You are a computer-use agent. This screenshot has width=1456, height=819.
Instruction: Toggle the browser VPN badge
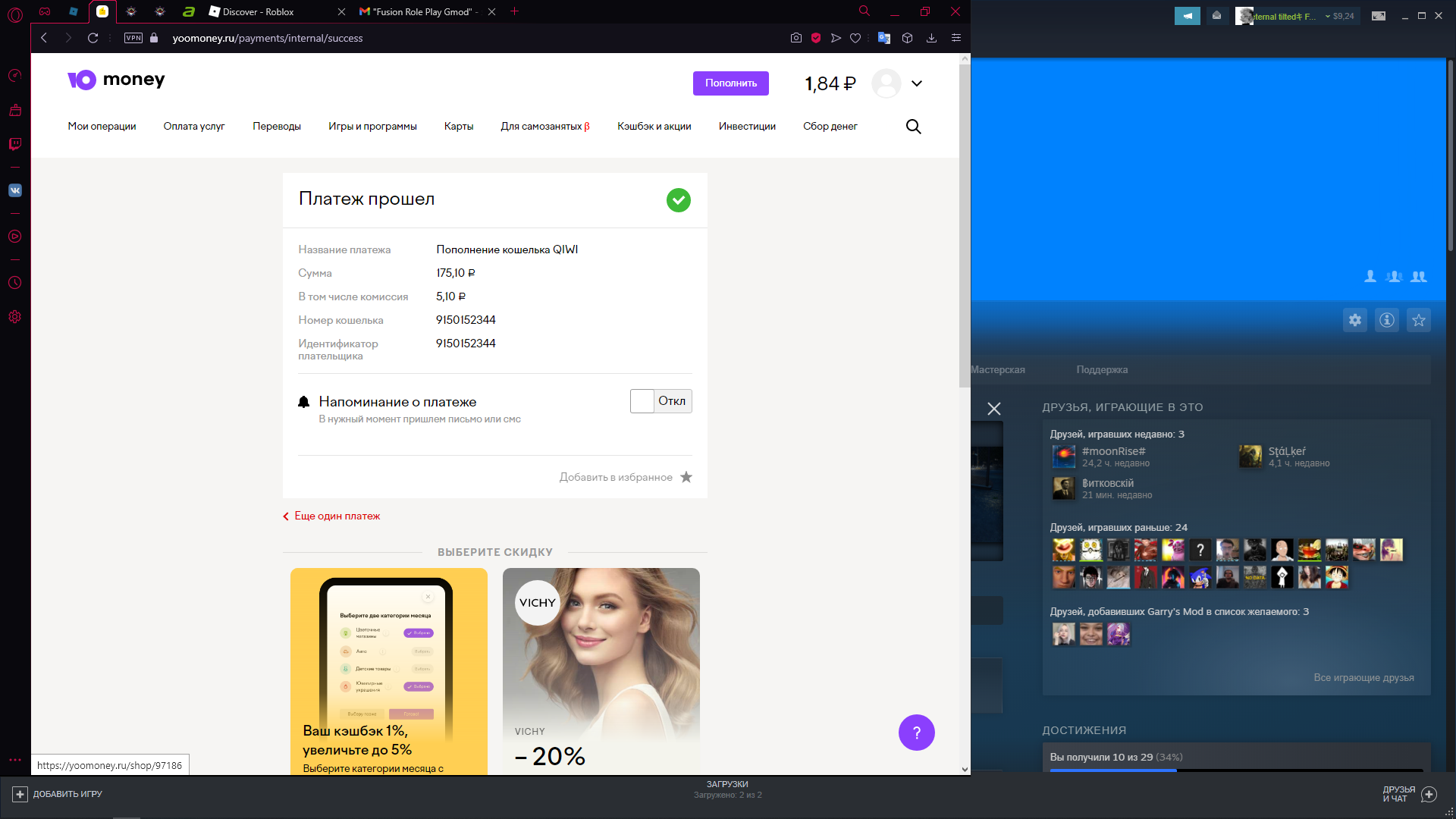coord(133,38)
